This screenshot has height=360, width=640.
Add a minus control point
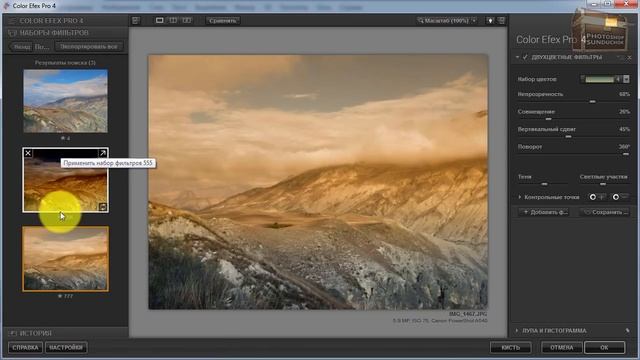[620, 197]
